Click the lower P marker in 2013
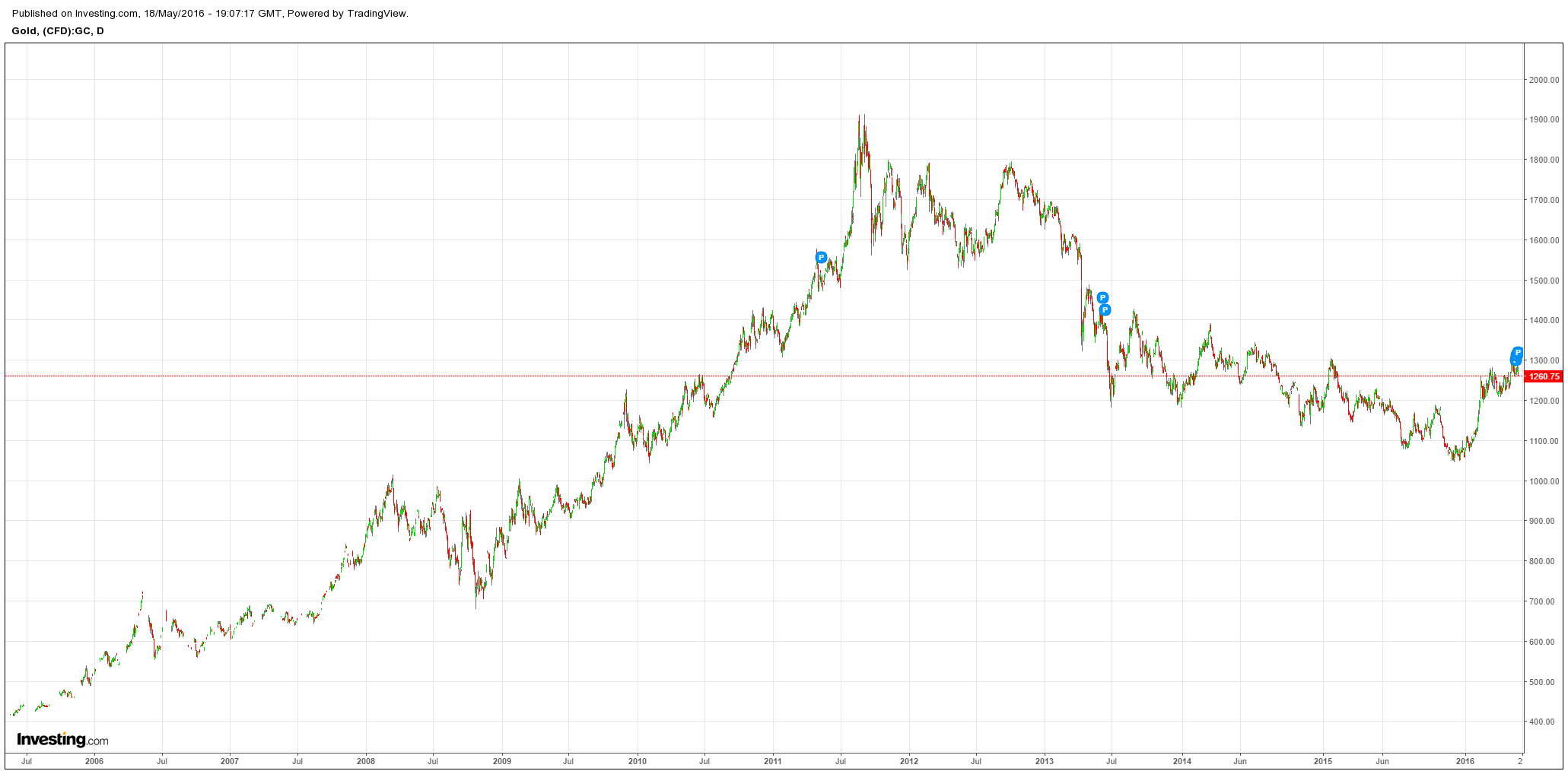 [x=1105, y=310]
